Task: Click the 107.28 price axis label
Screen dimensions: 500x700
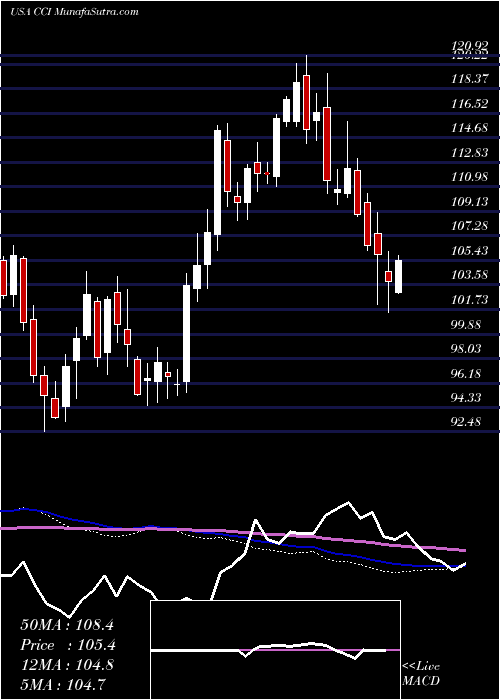Action: 469,226
